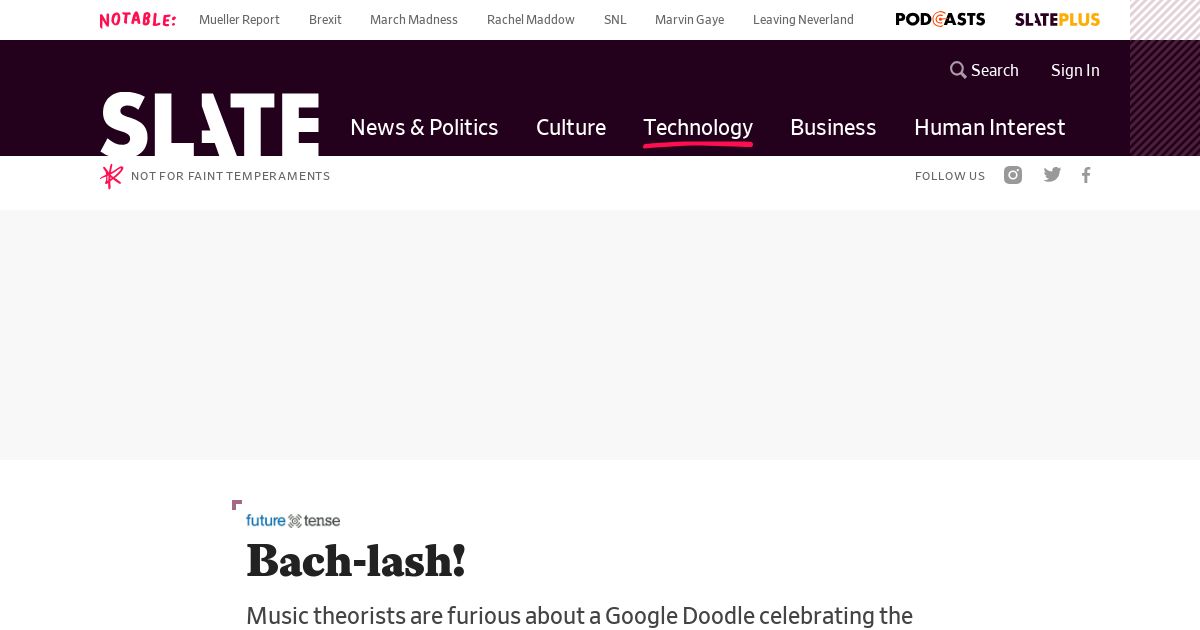The image size is (1200, 630).
Task: Go to Business section
Action: 833,127
